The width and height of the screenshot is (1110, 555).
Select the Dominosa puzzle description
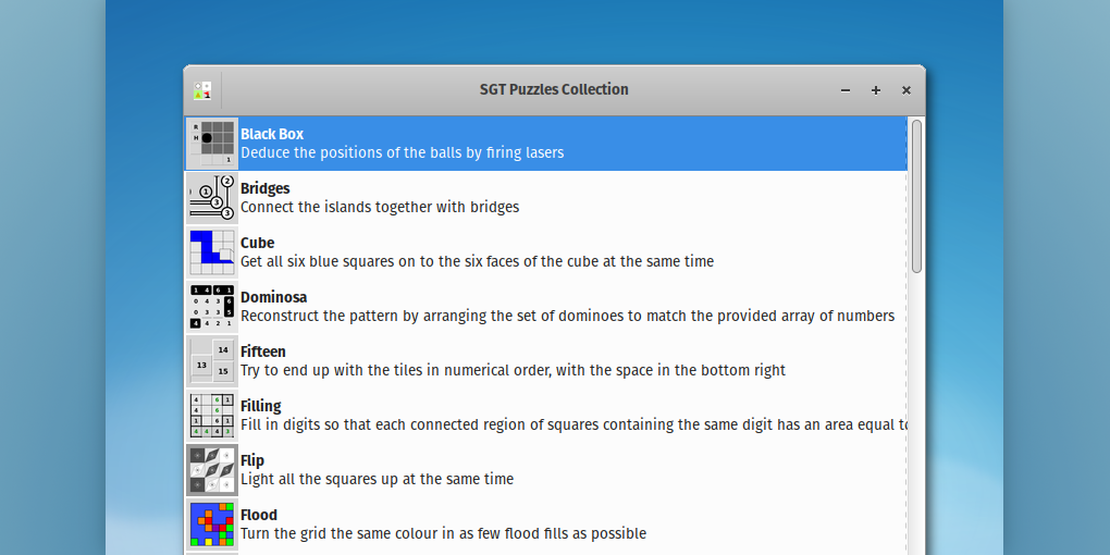point(567,316)
